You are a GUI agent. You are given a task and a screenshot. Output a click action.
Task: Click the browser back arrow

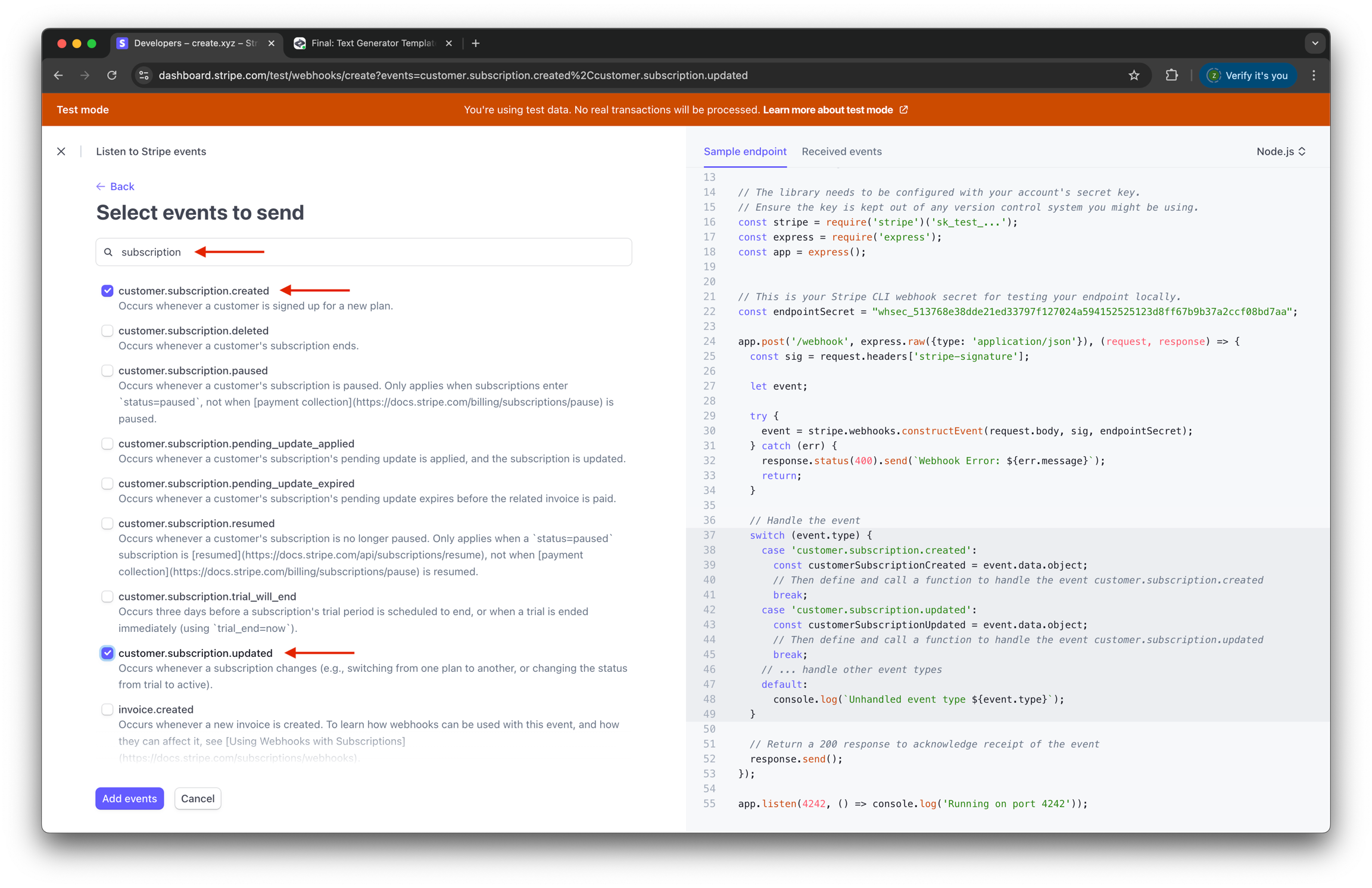coord(58,76)
